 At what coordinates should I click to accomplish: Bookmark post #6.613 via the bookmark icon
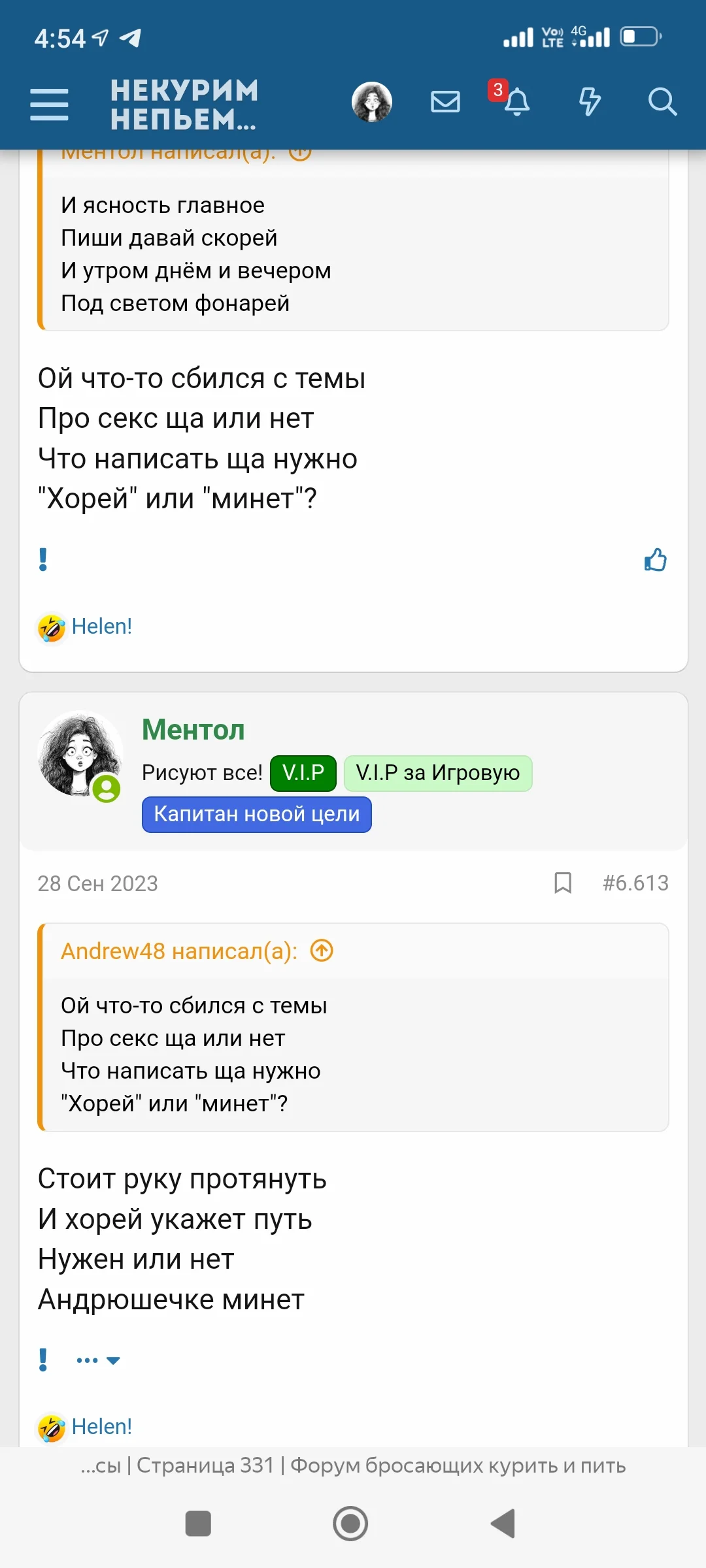click(x=562, y=883)
